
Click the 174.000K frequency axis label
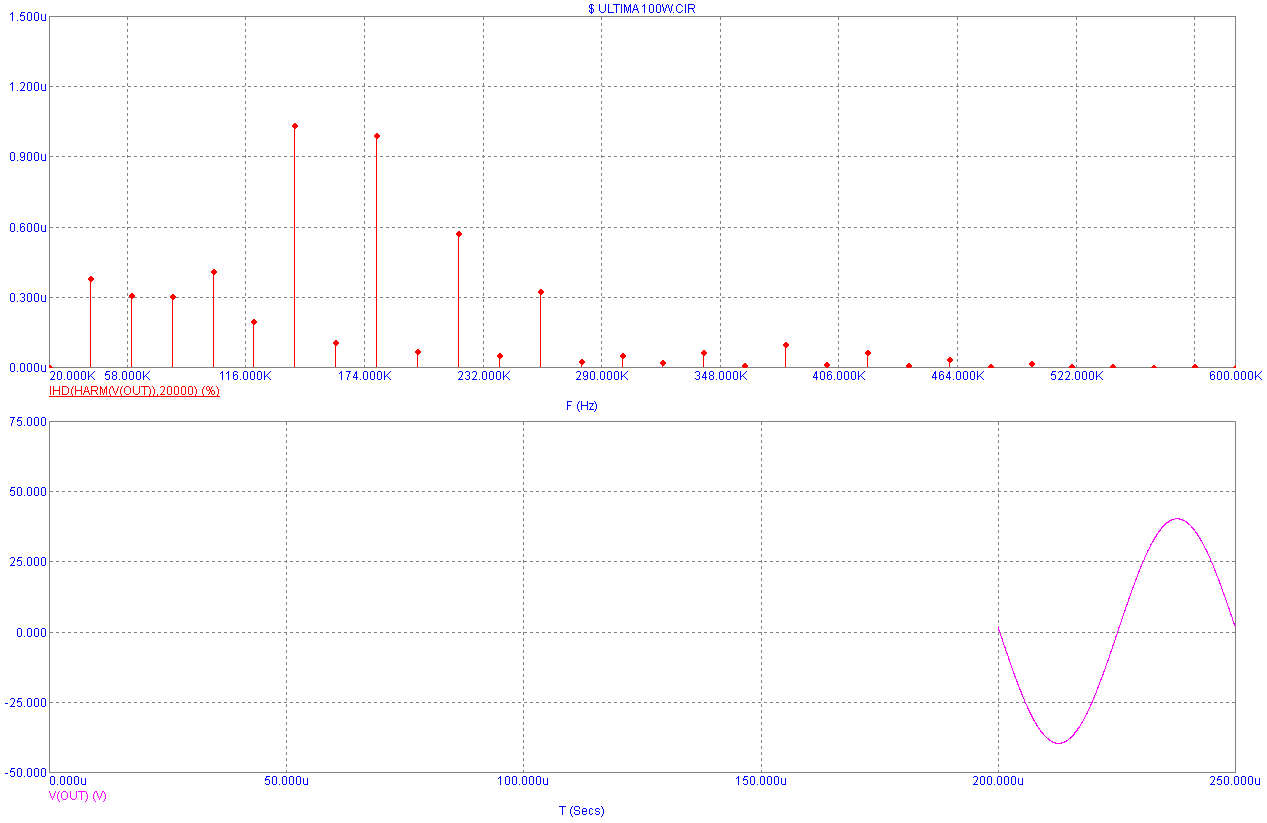coord(364,376)
